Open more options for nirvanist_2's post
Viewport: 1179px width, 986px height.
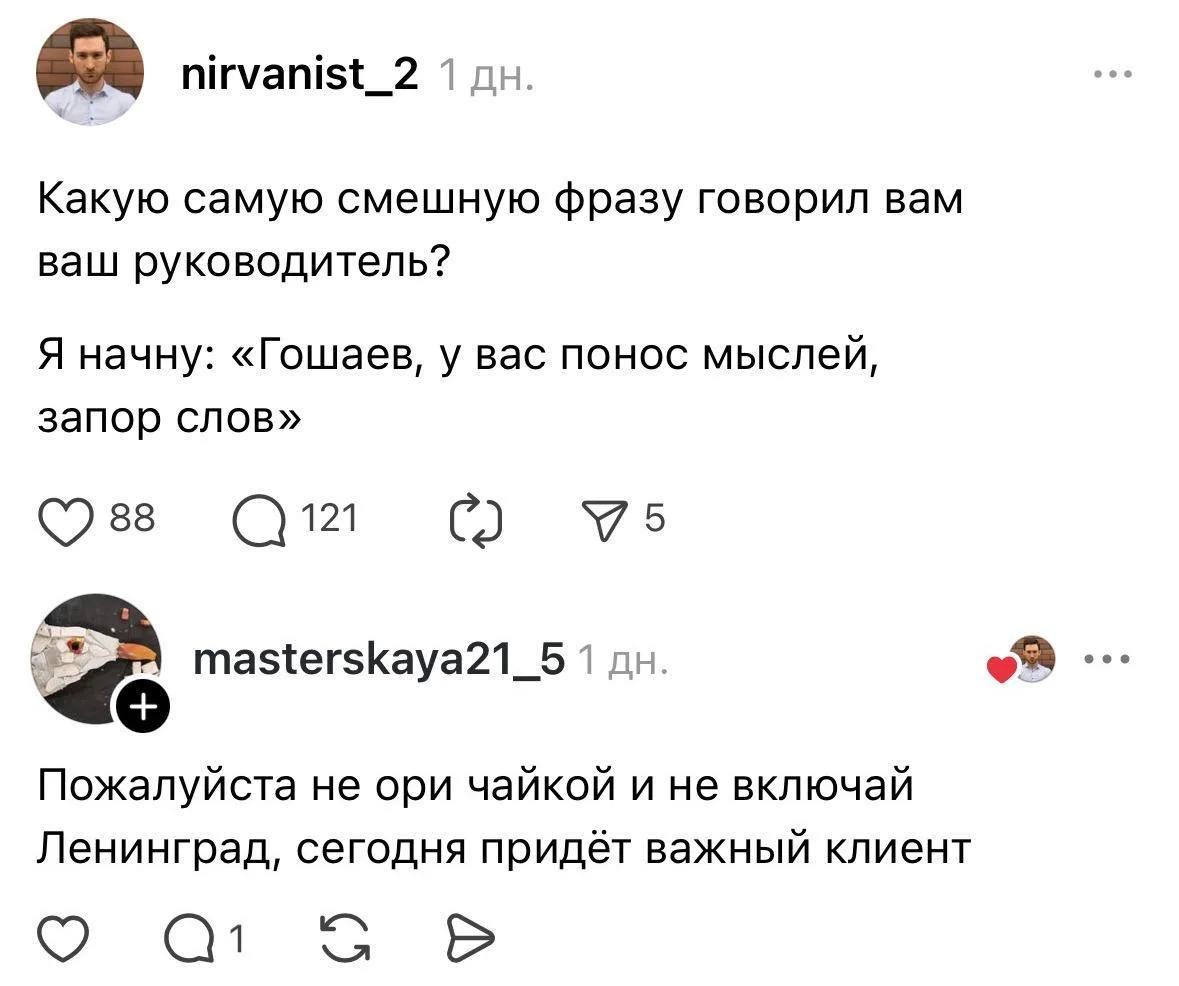pyautogui.click(x=1112, y=74)
